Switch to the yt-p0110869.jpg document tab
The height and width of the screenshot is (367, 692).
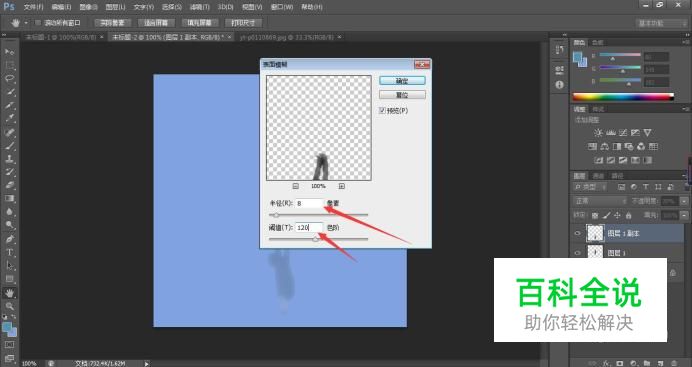click(x=287, y=37)
